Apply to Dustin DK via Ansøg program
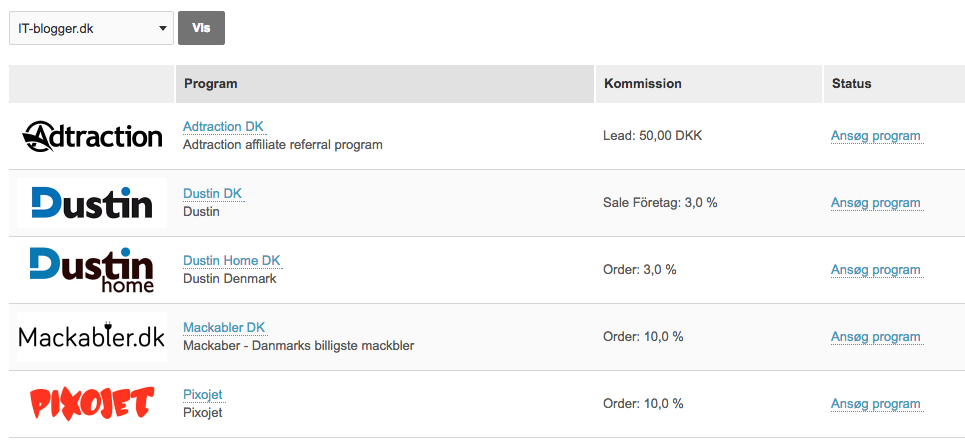The image size is (965, 446). 876,203
